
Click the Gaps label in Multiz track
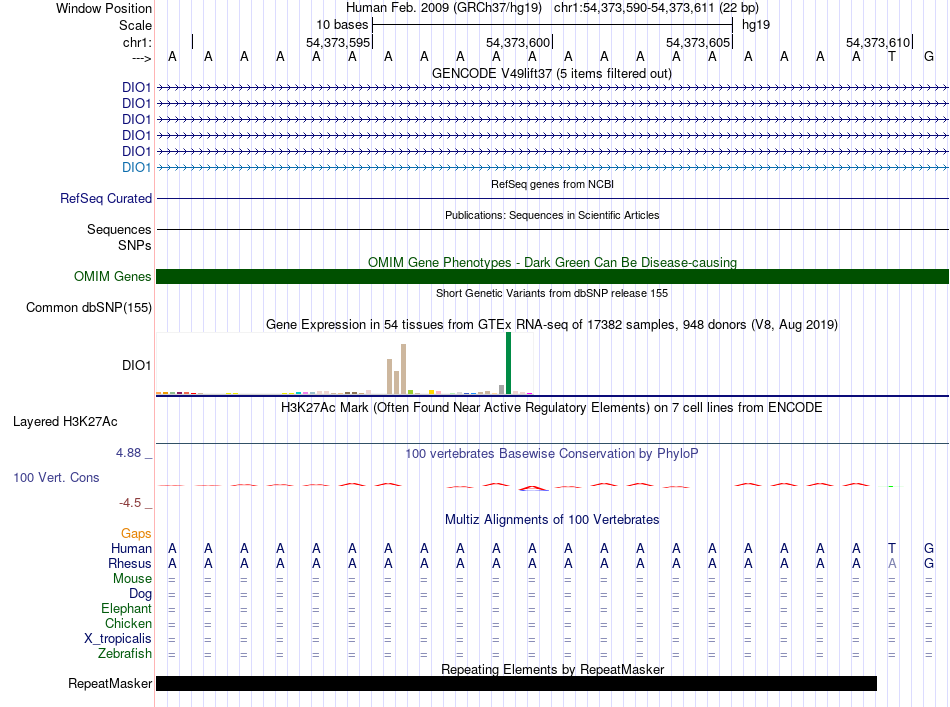tap(136, 534)
